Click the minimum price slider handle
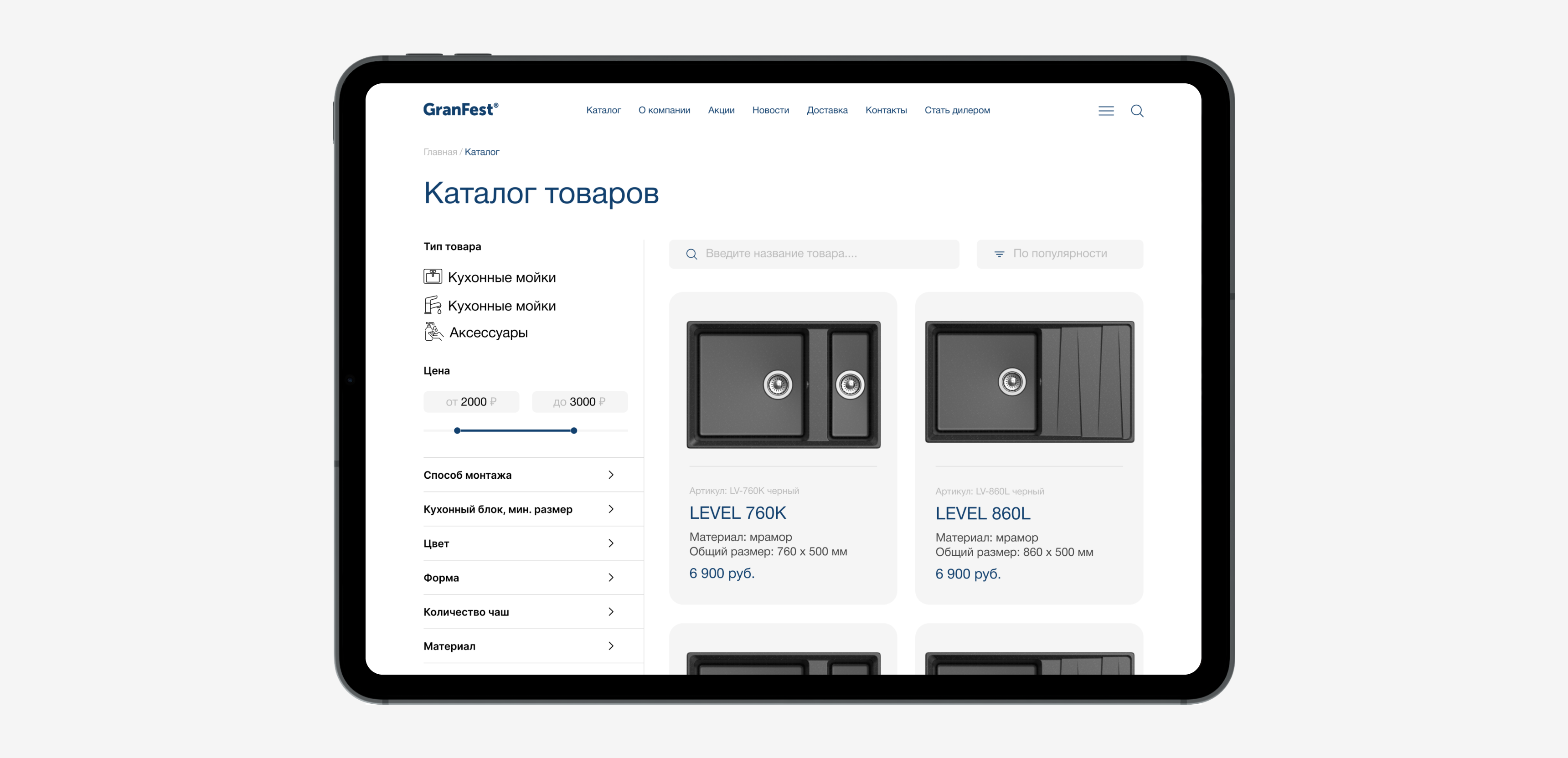Viewport: 1568px width, 758px height. click(457, 431)
